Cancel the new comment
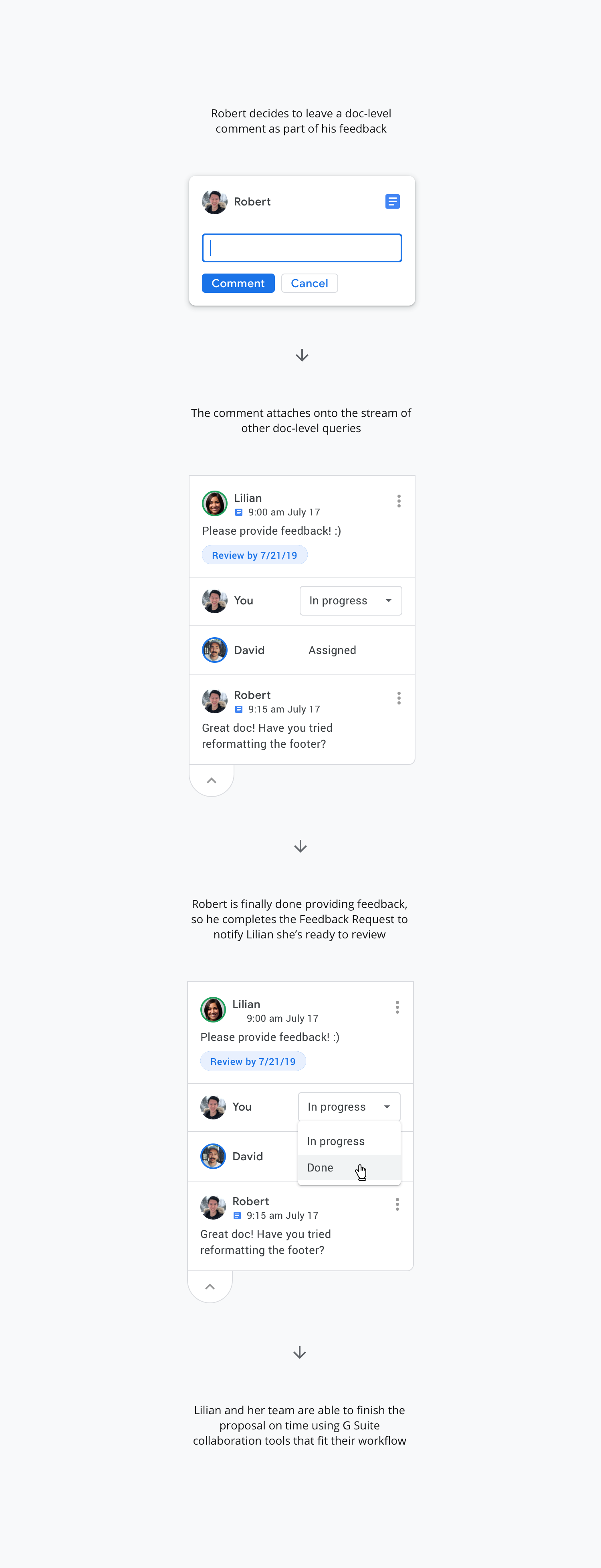 click(x=309, y=283)
